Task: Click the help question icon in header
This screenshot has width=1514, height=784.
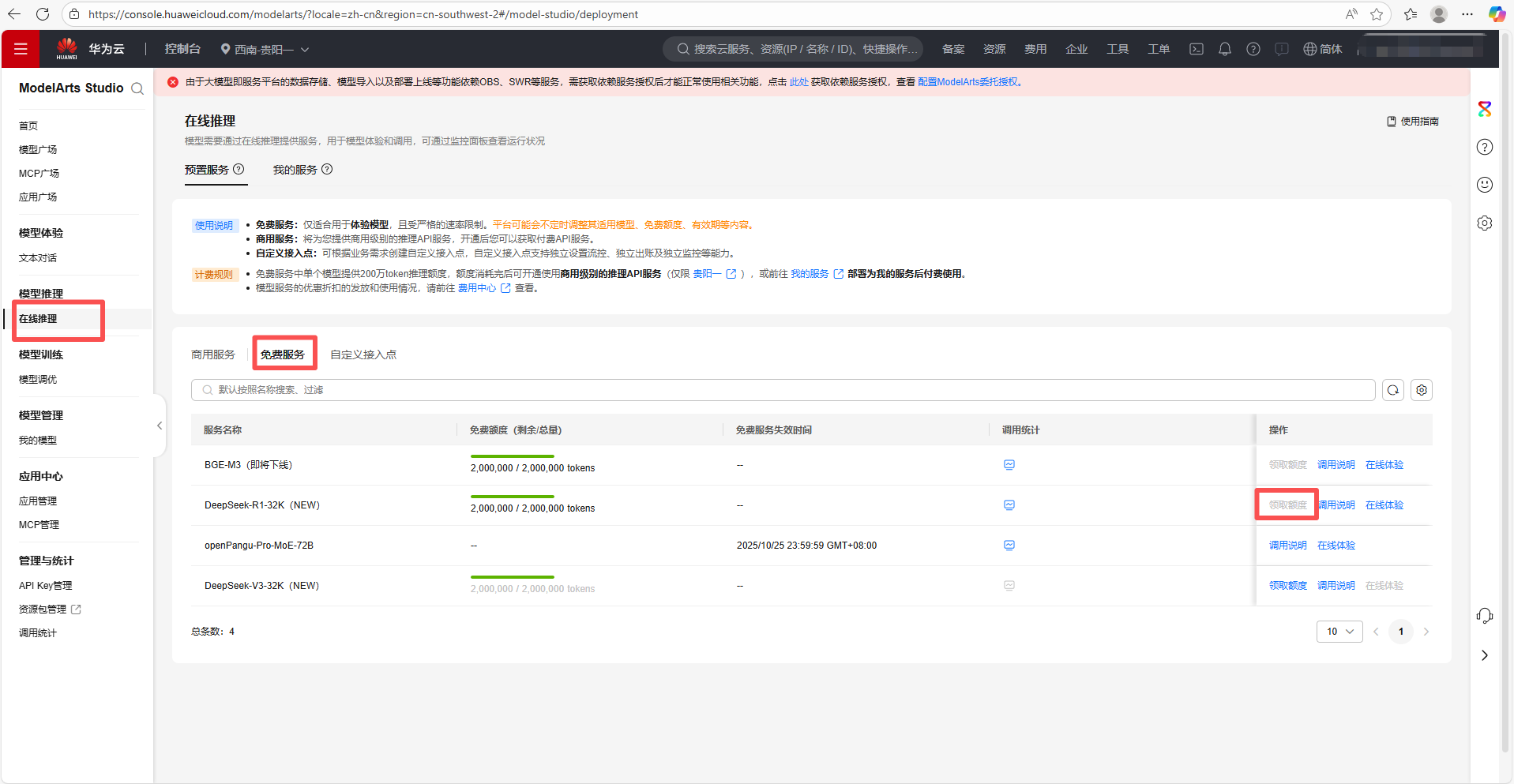Action: point(1253,49)
